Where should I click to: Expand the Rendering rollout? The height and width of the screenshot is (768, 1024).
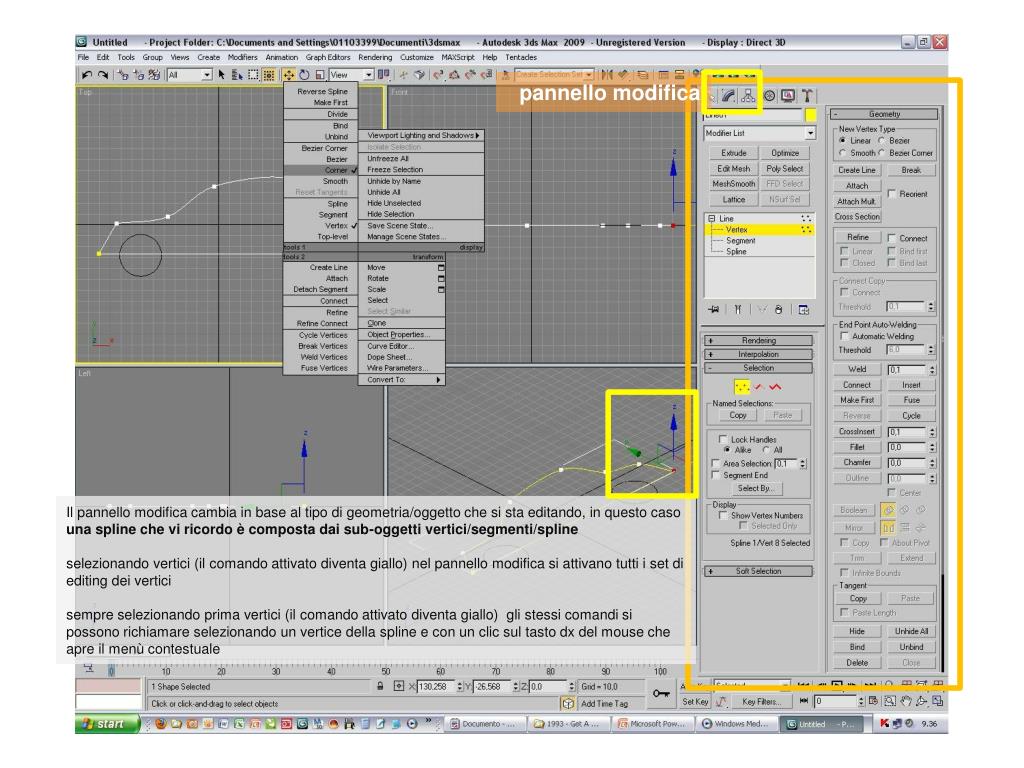pyautogui.click(x=758, y=340)
